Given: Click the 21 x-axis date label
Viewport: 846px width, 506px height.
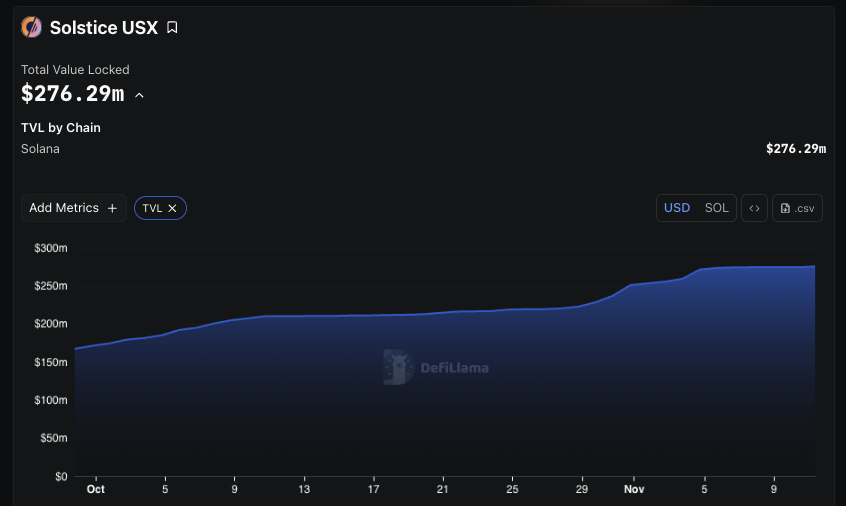Looking at the screenshot, I should point(442,489).
